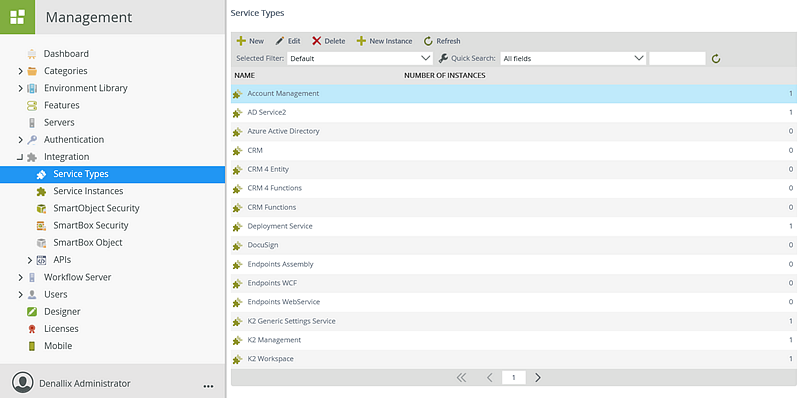Open the Dashboard node icon
The height and width of the screenshot is (398, 800).
coord(32,54)
